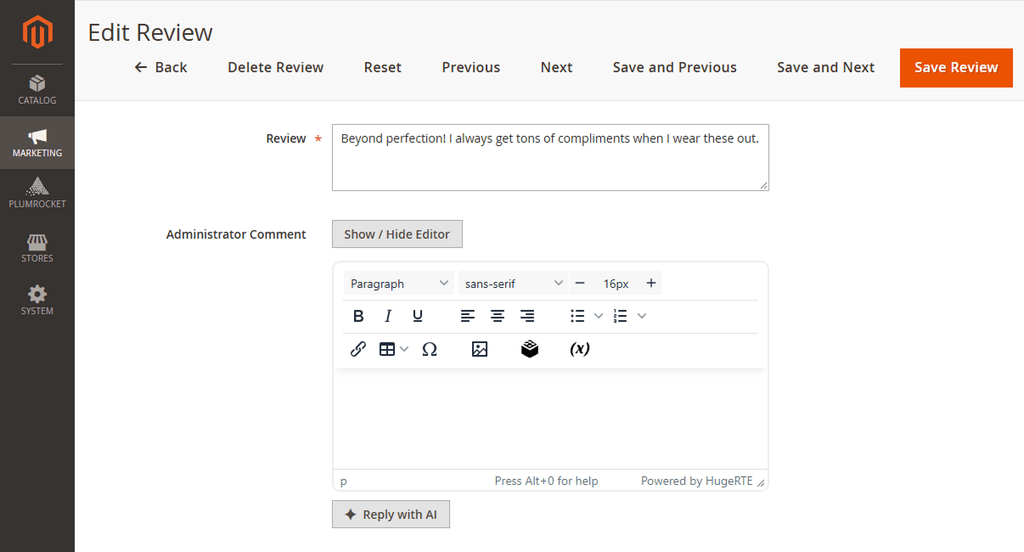Image resolution: width=1024 pixels, height=552 pixels.
Task: Click inside the Review text area
Action: click(x=551, y=157)
